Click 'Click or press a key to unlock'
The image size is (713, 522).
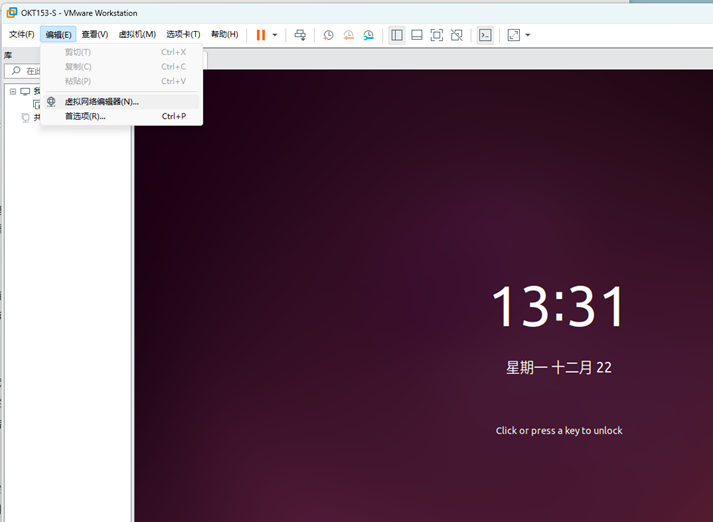[559, 431]
